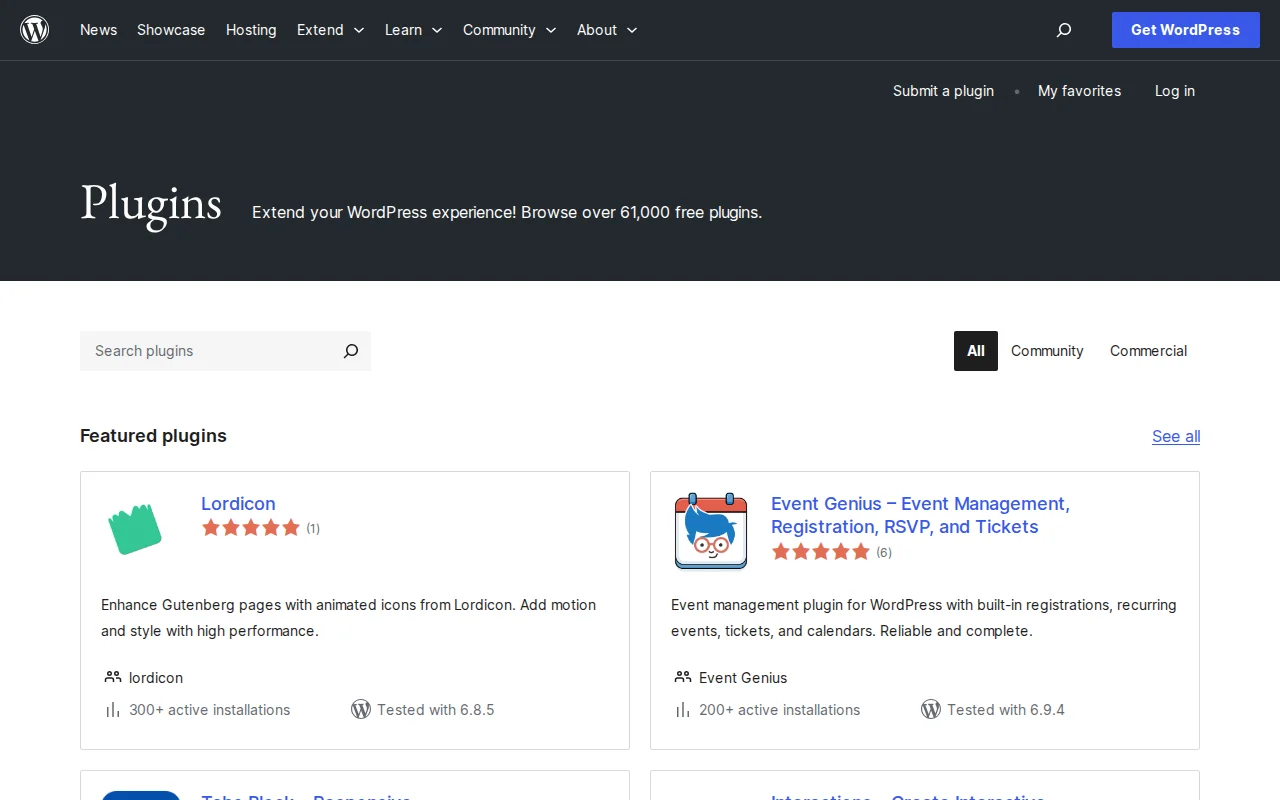
Task: Open the Showcase menu item
Action: [170, 30]
